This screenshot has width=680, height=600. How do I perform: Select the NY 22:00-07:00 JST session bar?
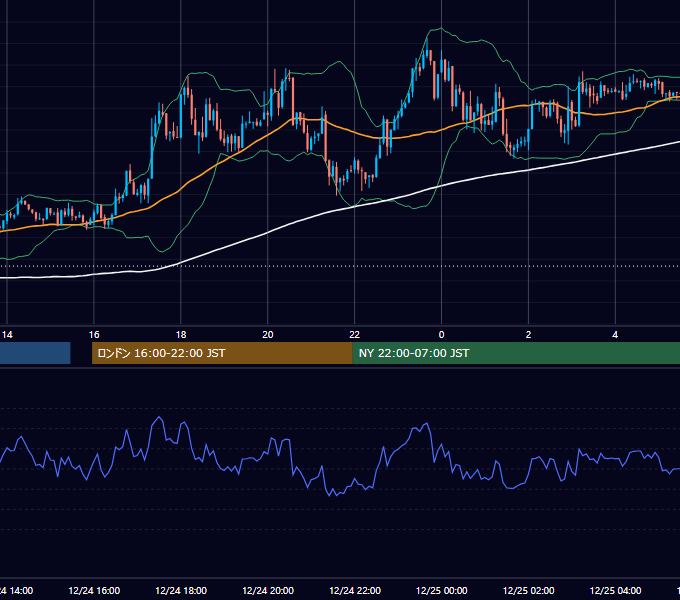point(516,353)
